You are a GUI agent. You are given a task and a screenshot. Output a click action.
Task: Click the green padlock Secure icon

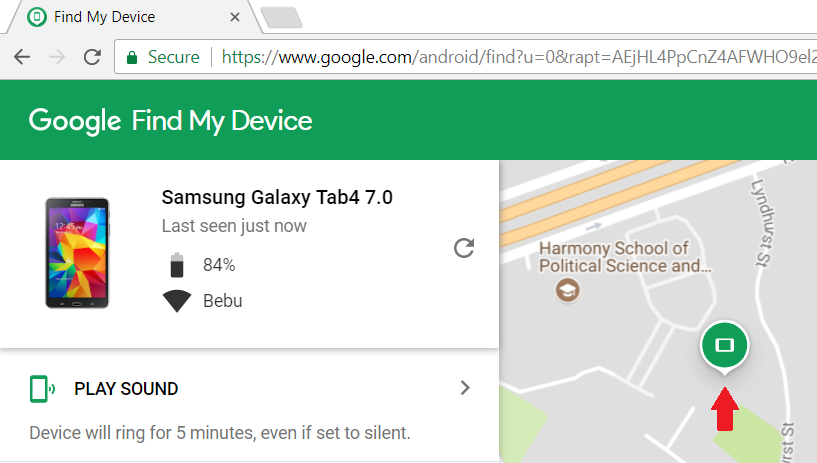tap(132, 57)
